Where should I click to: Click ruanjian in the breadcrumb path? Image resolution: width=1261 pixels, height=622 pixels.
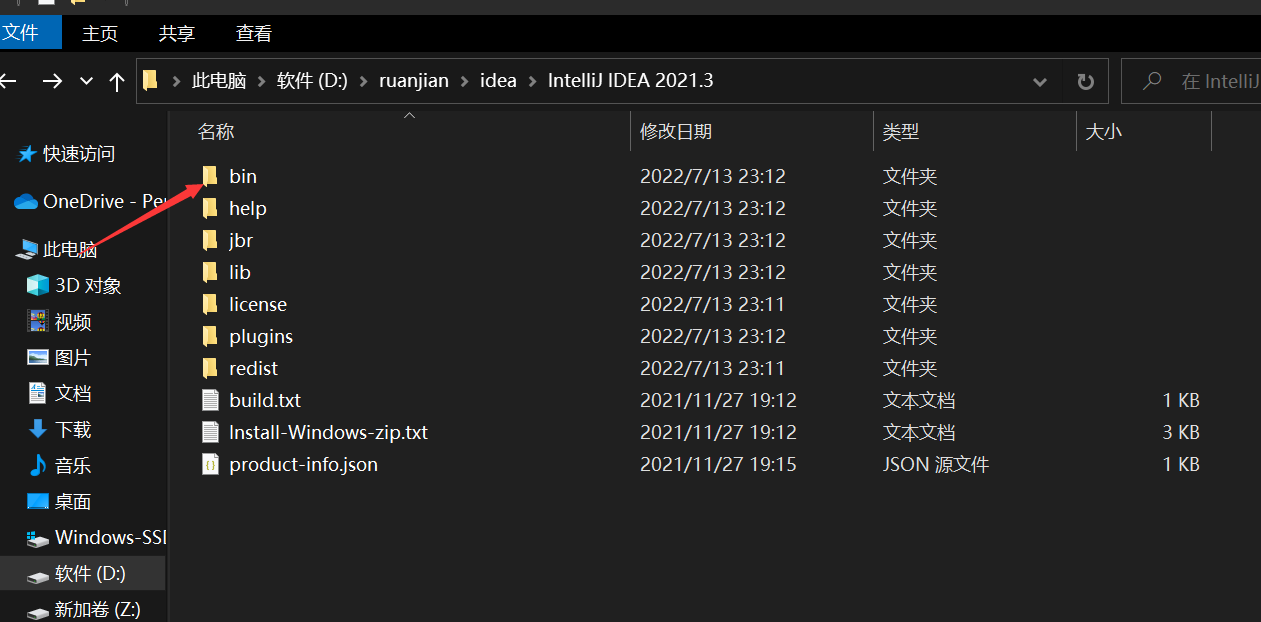(x=413, y=81)
